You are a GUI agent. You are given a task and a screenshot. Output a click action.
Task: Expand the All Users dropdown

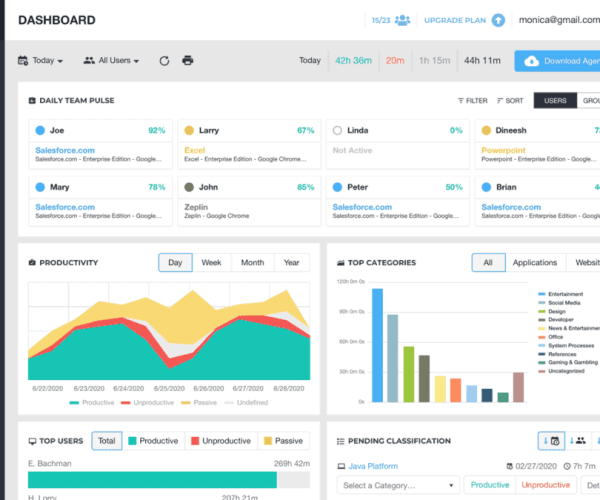[111, 61]
